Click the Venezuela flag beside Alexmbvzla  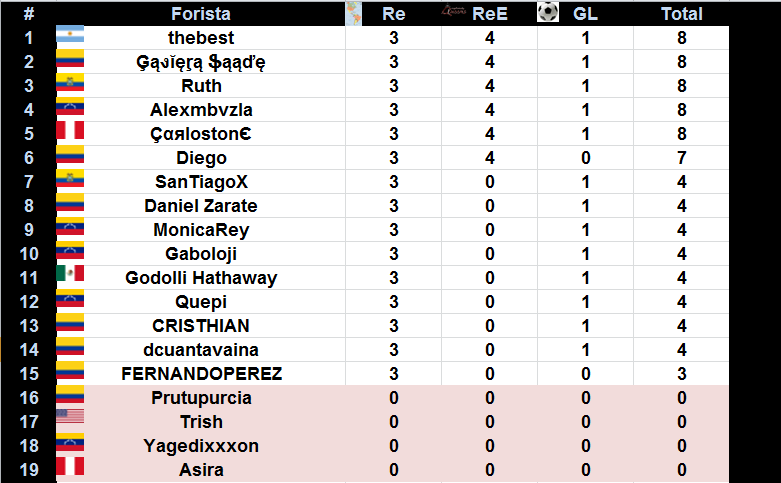pos(70,107)
